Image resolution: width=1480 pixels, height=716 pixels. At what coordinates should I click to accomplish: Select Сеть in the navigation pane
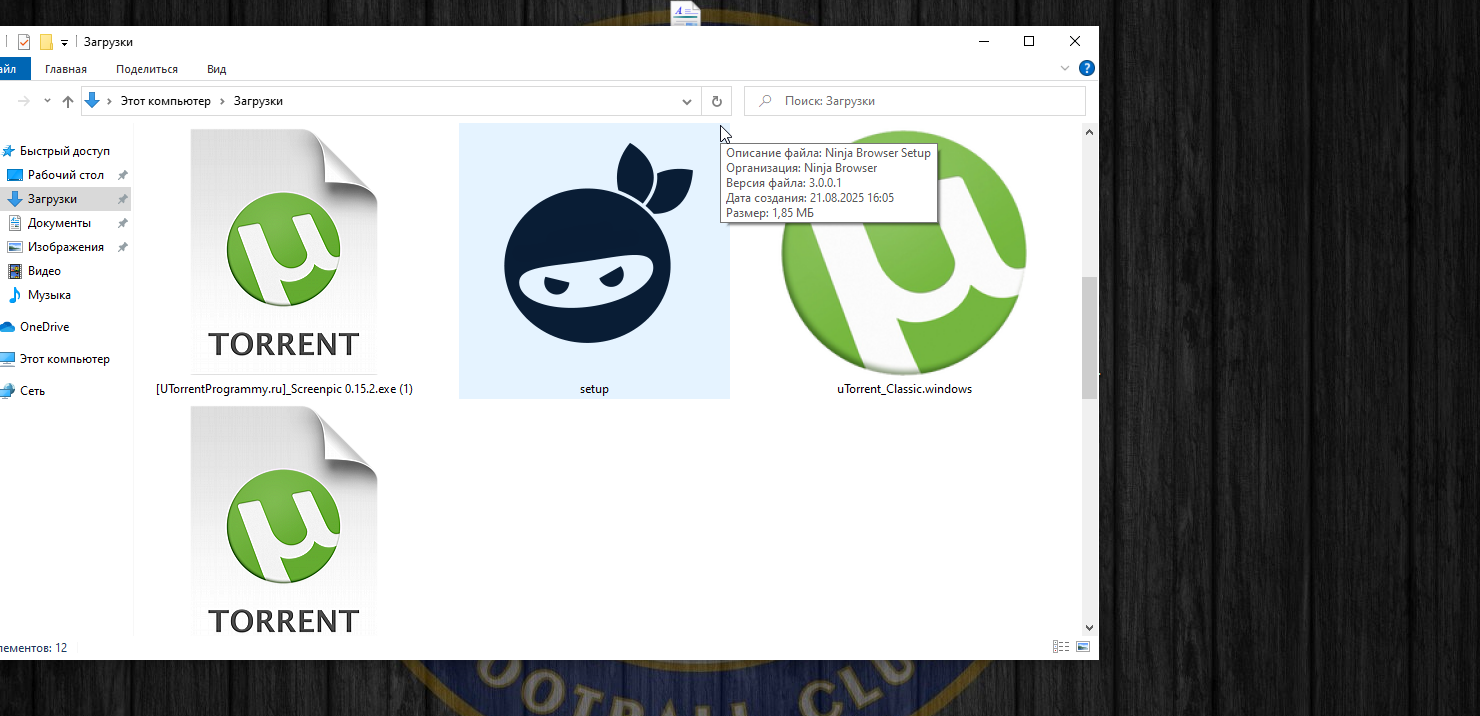click(32, 391)
